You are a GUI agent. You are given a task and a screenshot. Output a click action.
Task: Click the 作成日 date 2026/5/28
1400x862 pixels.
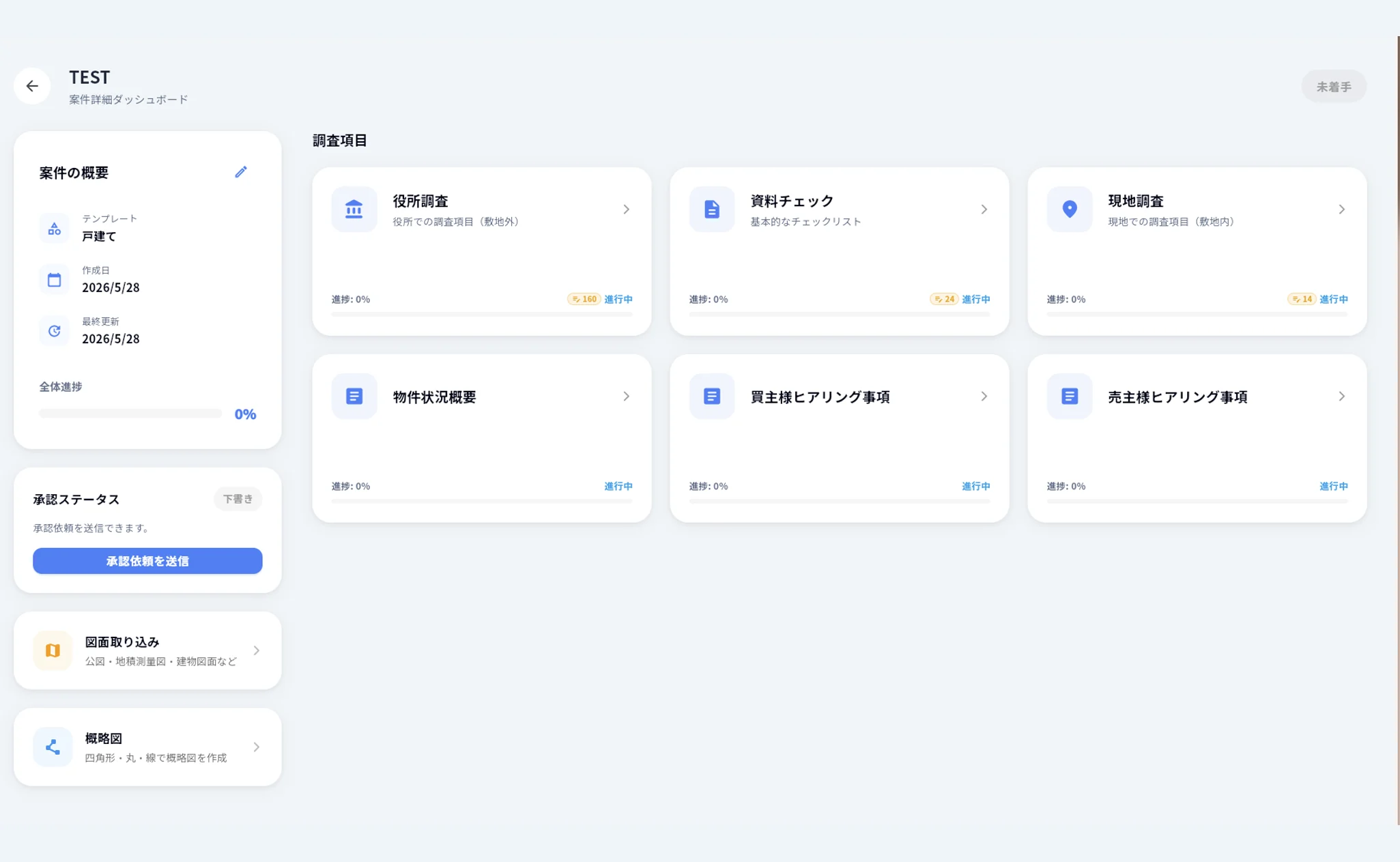click(111, 287)
